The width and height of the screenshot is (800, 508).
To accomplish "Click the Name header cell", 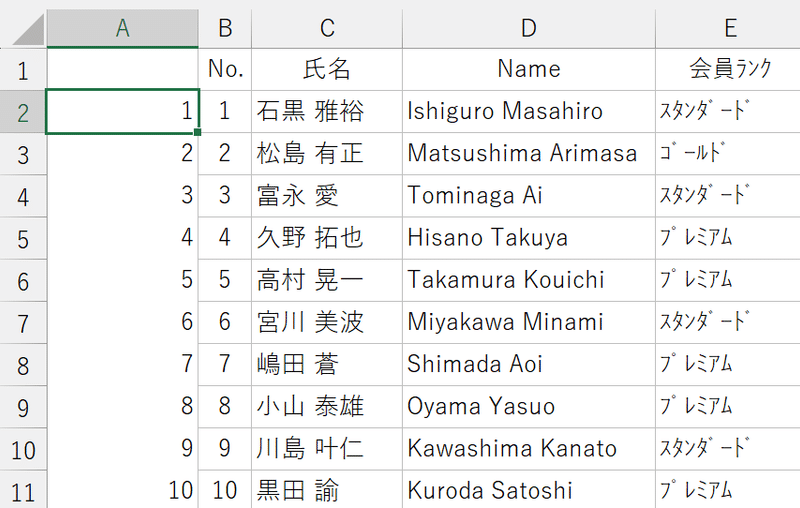I will coord(529,69).
